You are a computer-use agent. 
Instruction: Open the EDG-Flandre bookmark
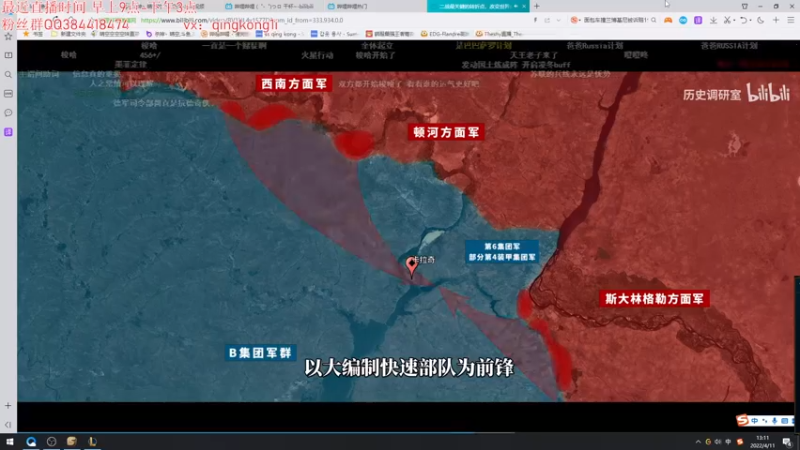tap(444, 34)
